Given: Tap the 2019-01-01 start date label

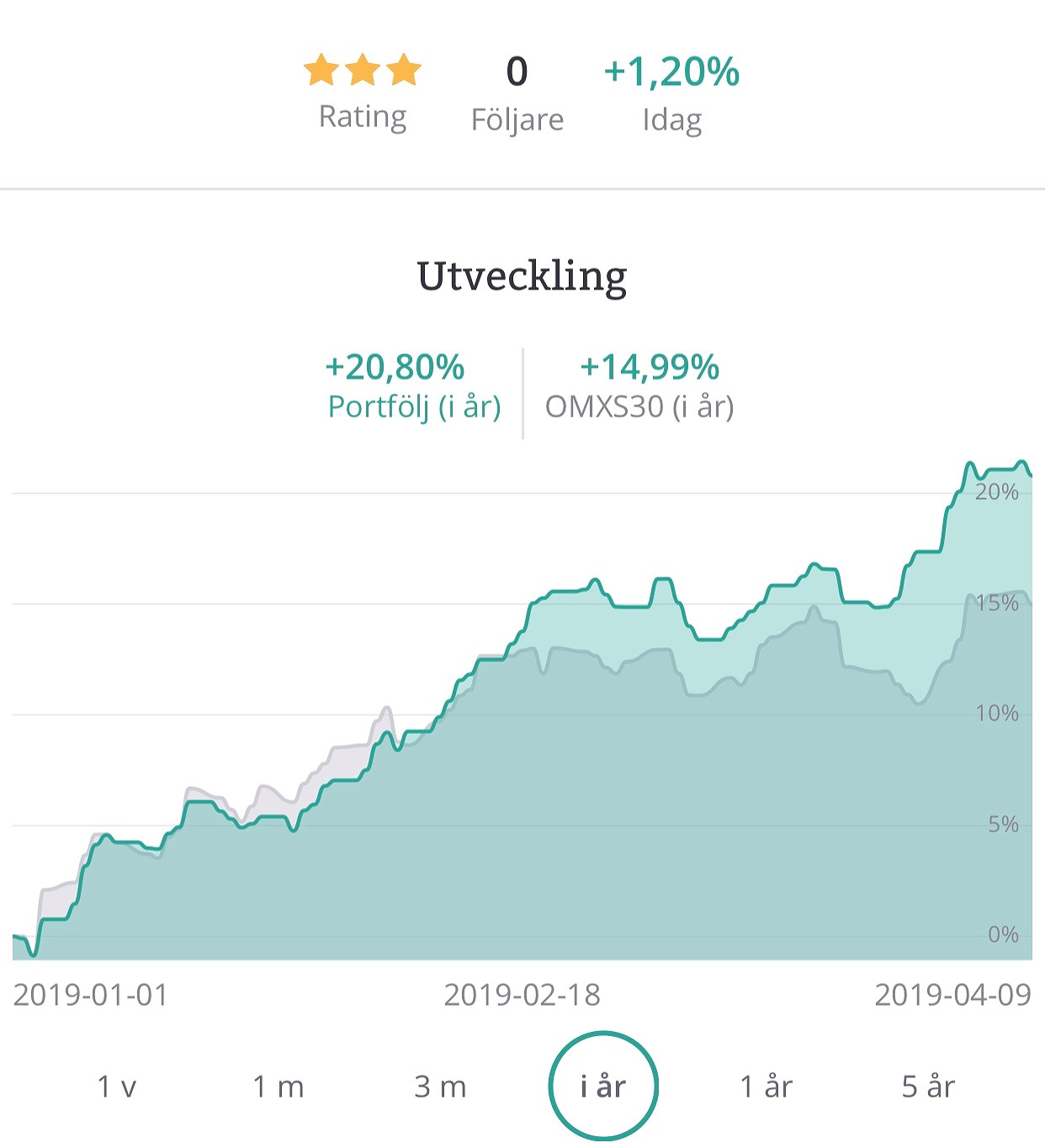Looking at the screenshot, I should tap(91, 995).
